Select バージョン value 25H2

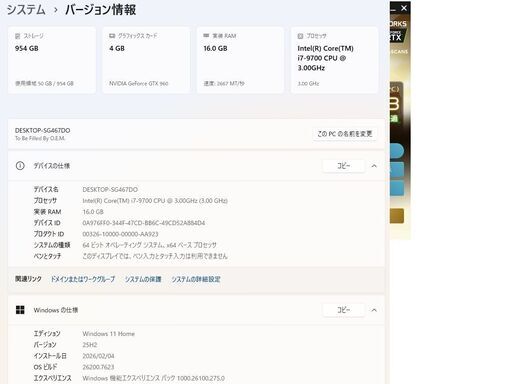pos(90,345)
